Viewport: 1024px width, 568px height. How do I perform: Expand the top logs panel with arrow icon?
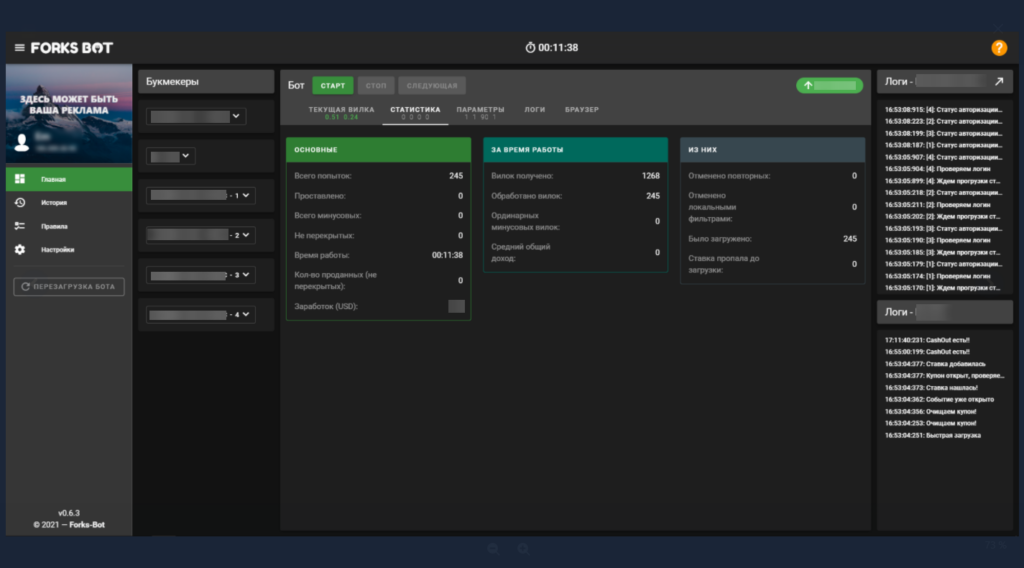point(999,82)
